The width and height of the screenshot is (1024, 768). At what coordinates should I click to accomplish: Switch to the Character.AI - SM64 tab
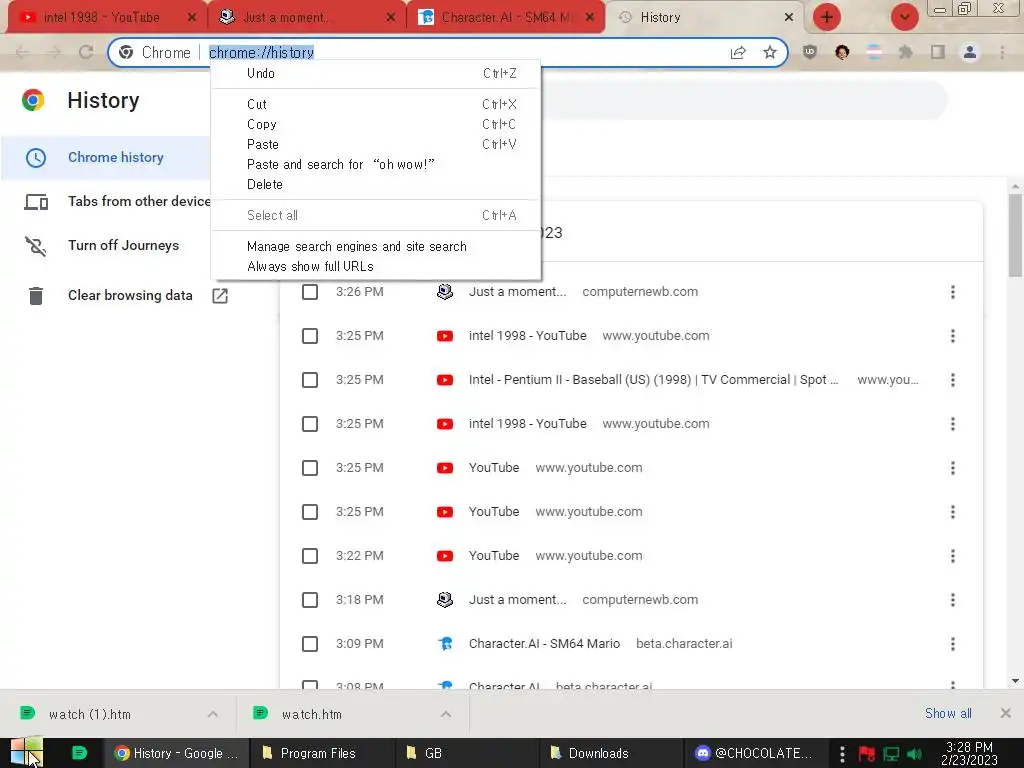pos(504,18)
